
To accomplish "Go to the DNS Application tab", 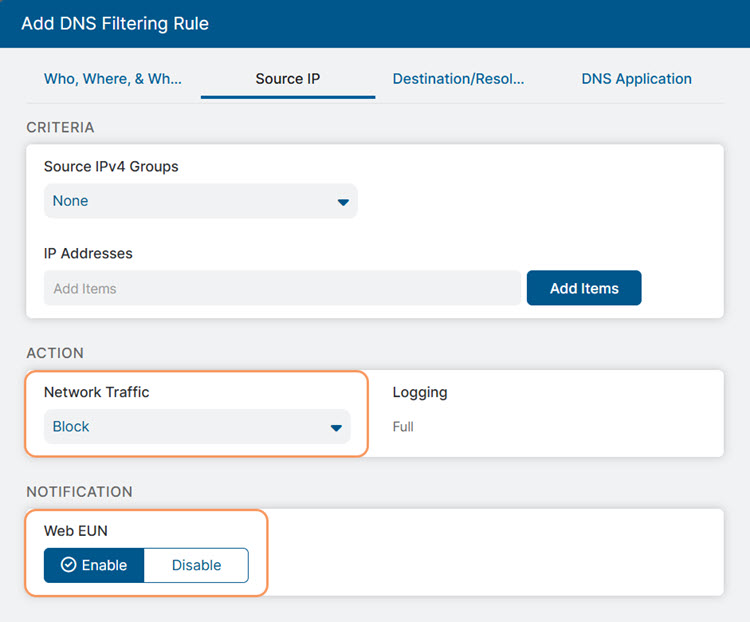I will pos(636,79).
